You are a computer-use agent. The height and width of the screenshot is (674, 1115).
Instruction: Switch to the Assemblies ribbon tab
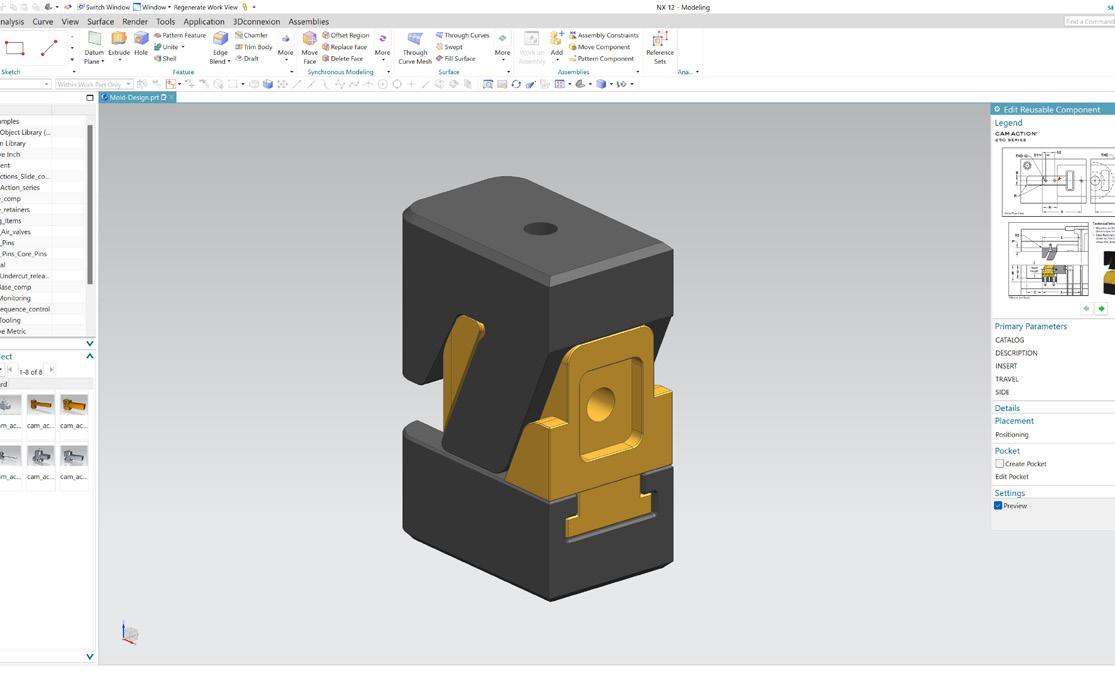pyautogui.click(x=308, y=21)
